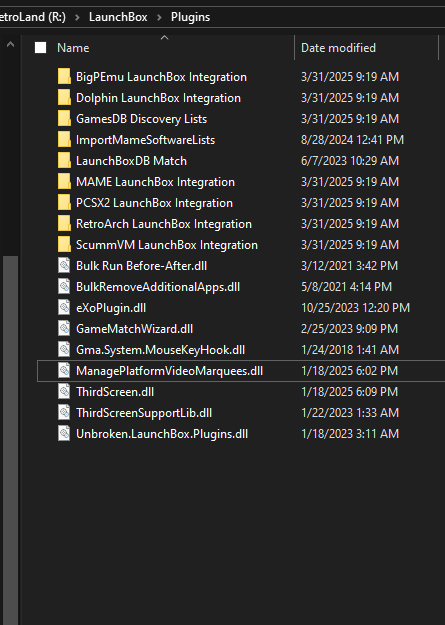The width and height of the screenshot is (445, 625).
Task: Select the BulkRemoveAdditionalApps.dll file name
Action: pyautogui.click(x=158, y=287)
